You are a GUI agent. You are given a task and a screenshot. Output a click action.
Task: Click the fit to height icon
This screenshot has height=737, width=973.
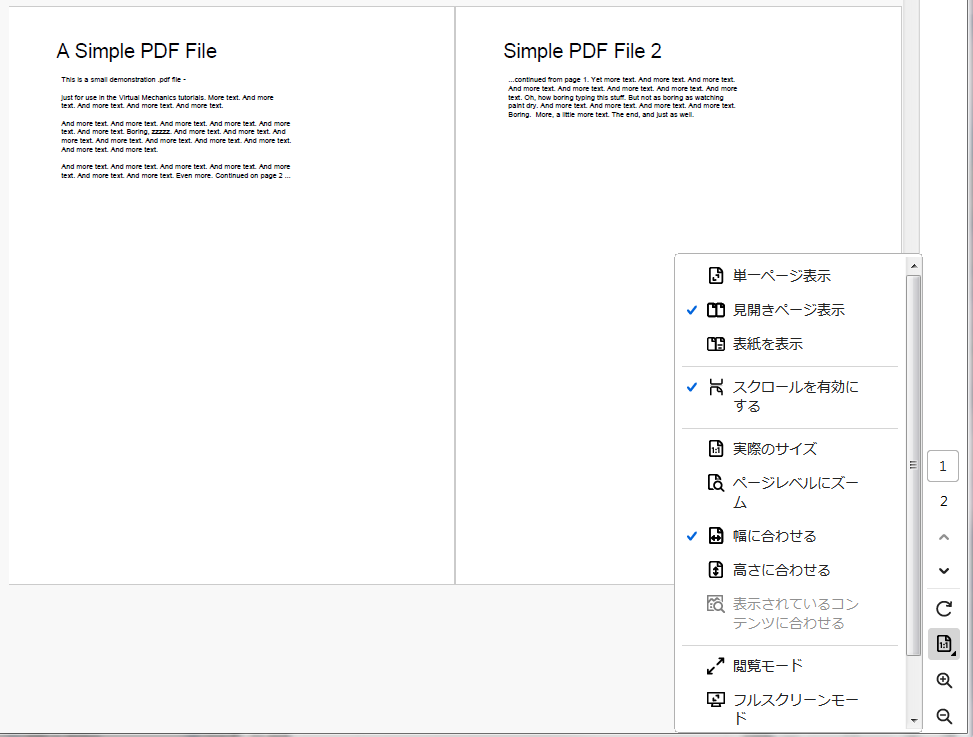[x=715, y=570]
